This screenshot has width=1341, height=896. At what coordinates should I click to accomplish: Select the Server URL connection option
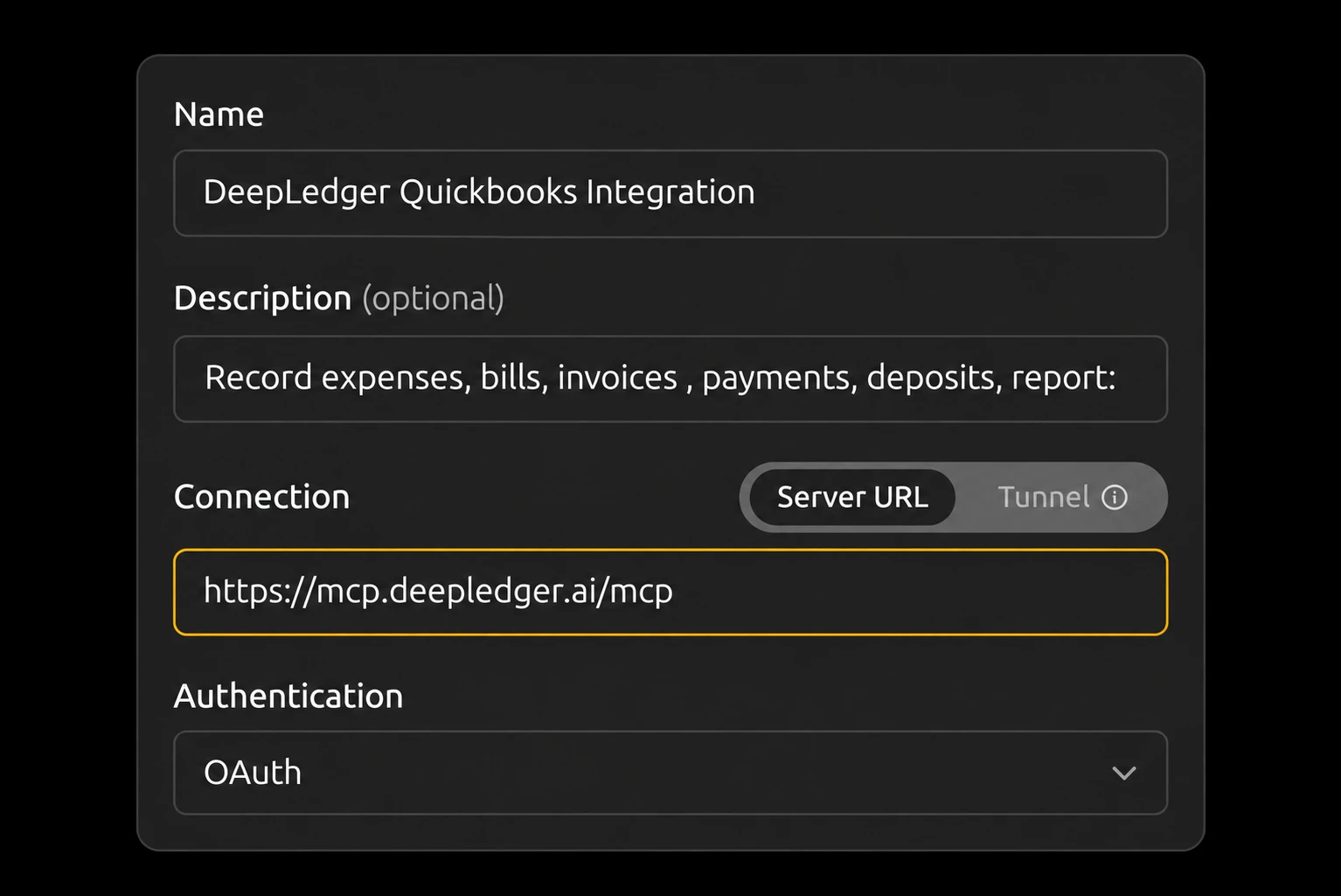coord(852,497)
